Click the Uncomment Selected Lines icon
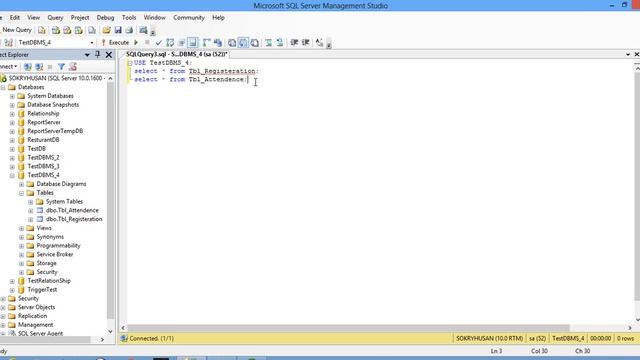Image resolution: width=640 pixels, height=360 pixels. 280,42
